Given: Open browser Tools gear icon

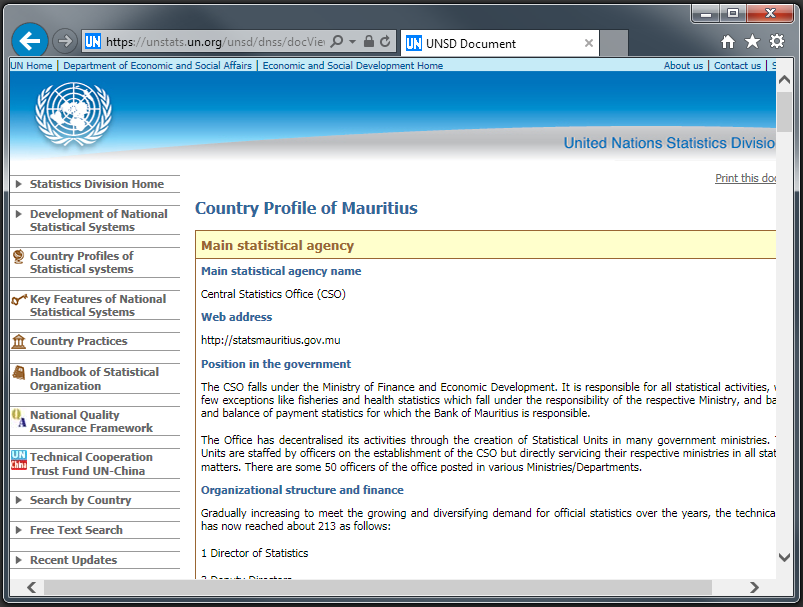Looking at the screenshot, I should click(777, 41).
